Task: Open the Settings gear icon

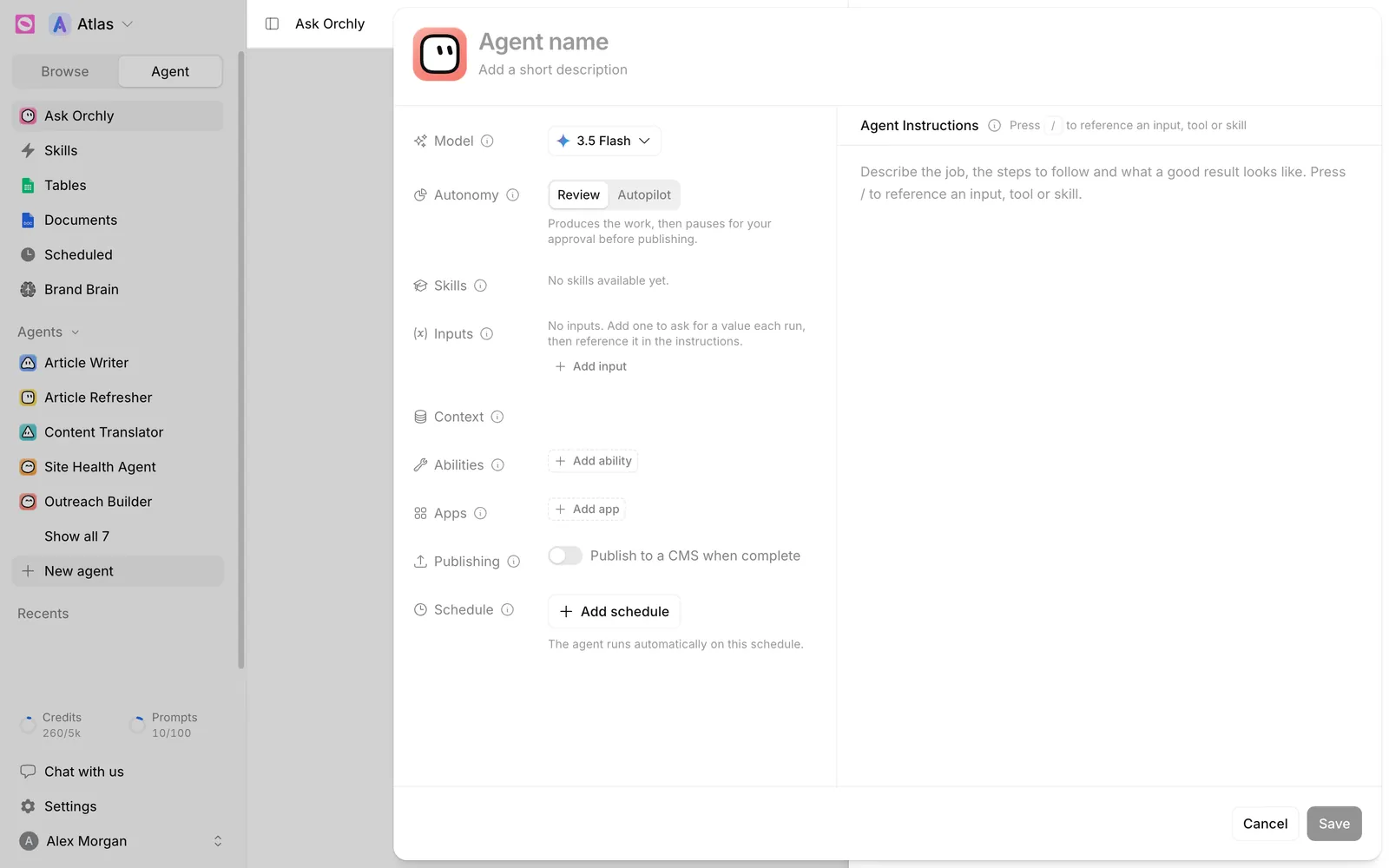Action: coord(28,806)
